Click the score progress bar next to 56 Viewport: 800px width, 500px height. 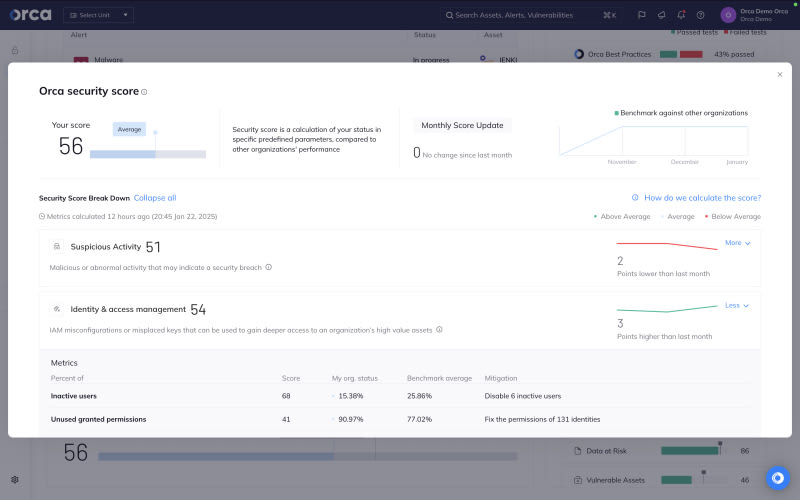click(x=148, y=154)
